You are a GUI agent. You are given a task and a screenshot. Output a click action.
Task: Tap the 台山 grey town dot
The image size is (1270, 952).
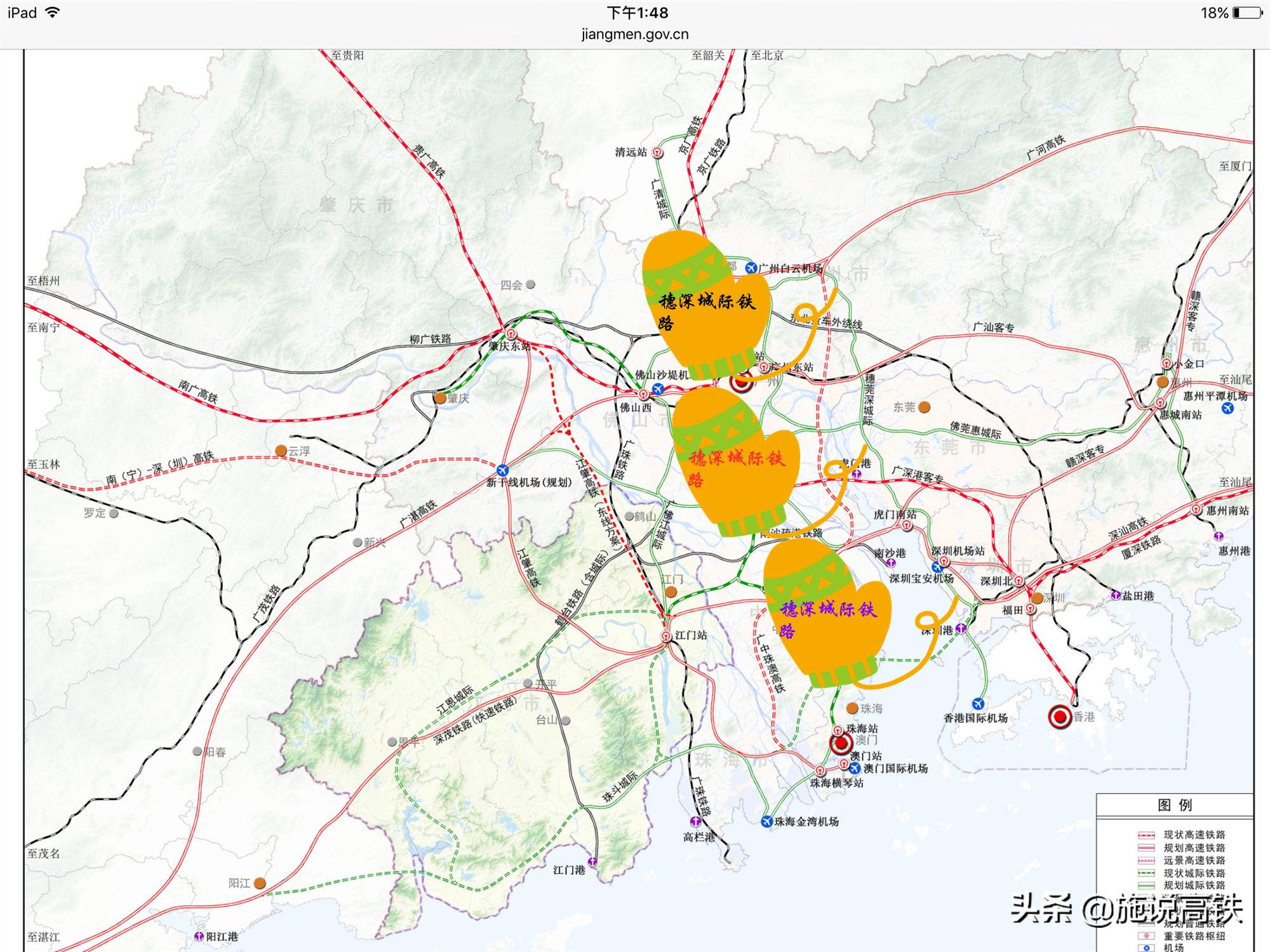tap(565, 721)
